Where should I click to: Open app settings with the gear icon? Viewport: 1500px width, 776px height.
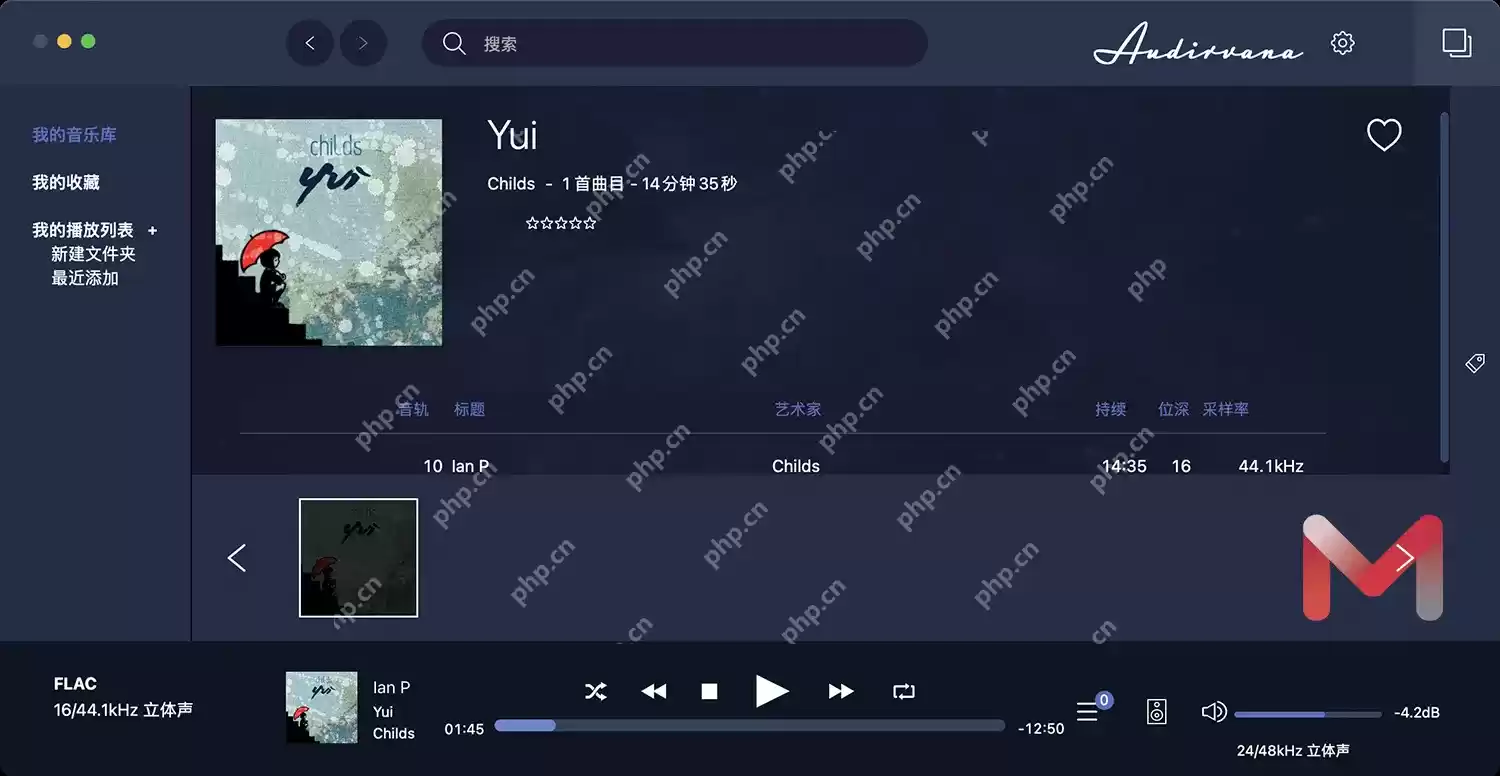1342,43
